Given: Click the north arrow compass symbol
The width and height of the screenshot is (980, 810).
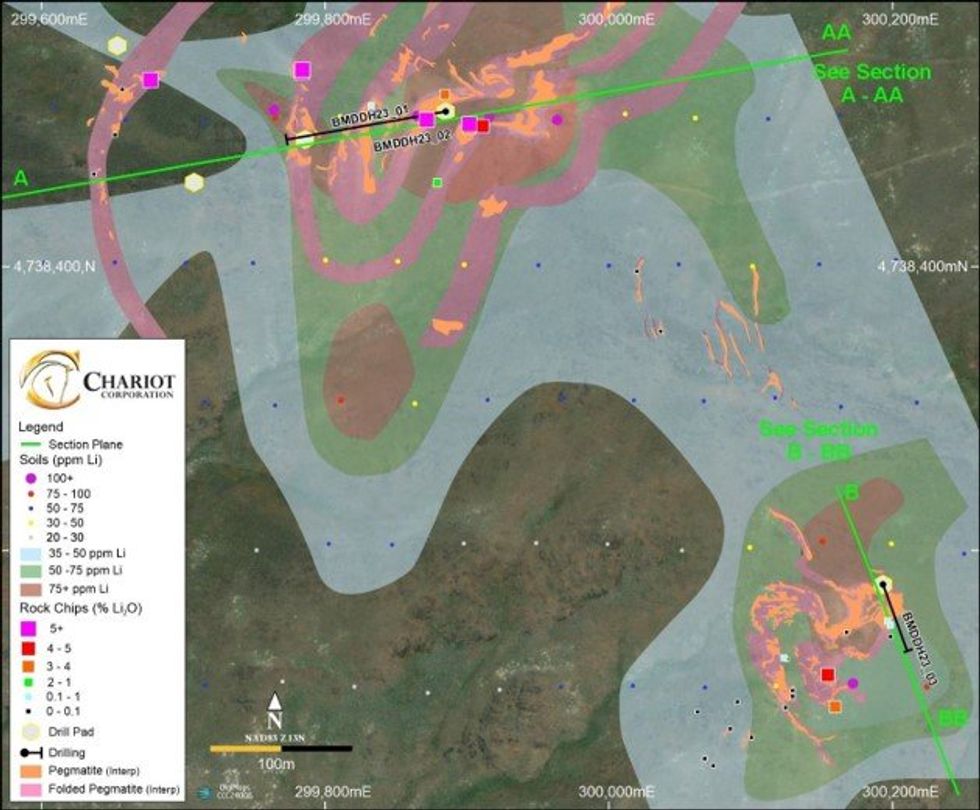Looking at the screenshot, I should click(275, 708).
